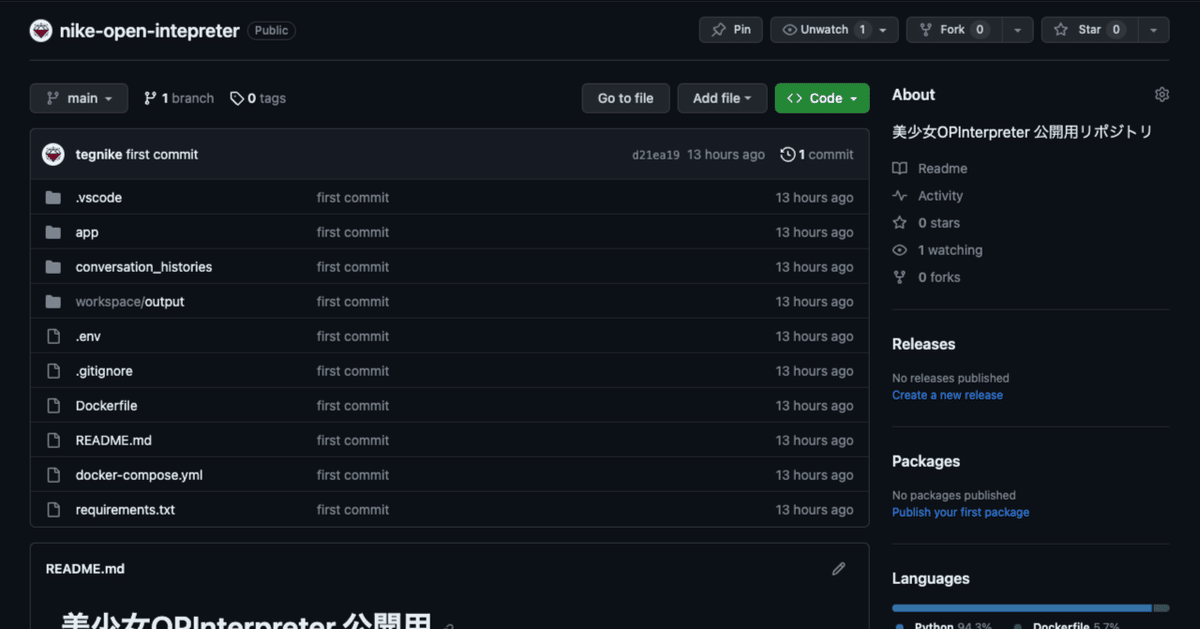Edit README with the pencil icon
The width and height of the screenshot is (1200, 629).
(839, 569)
